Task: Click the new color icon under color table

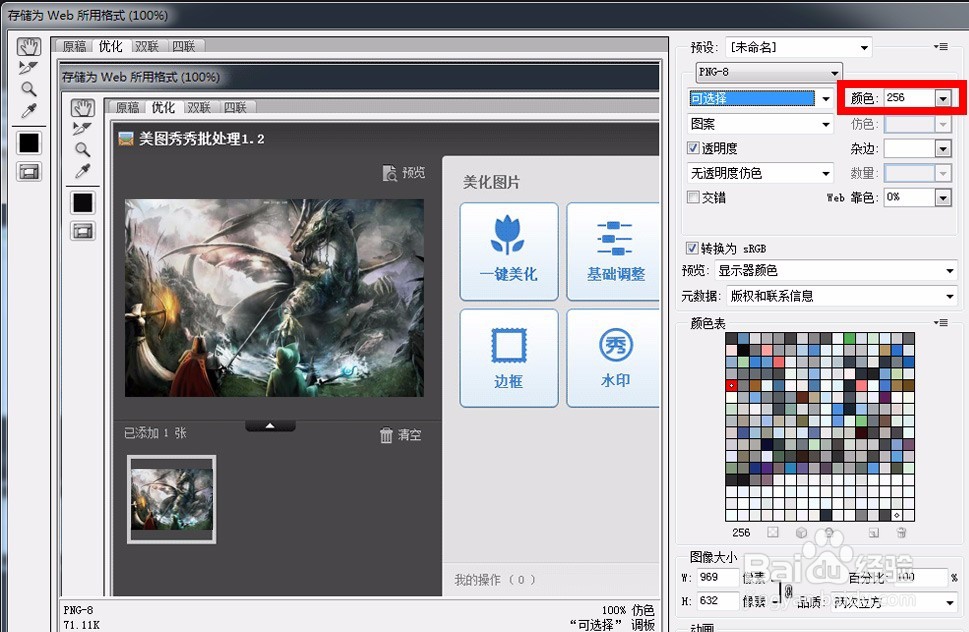Action: coord(873,533)
